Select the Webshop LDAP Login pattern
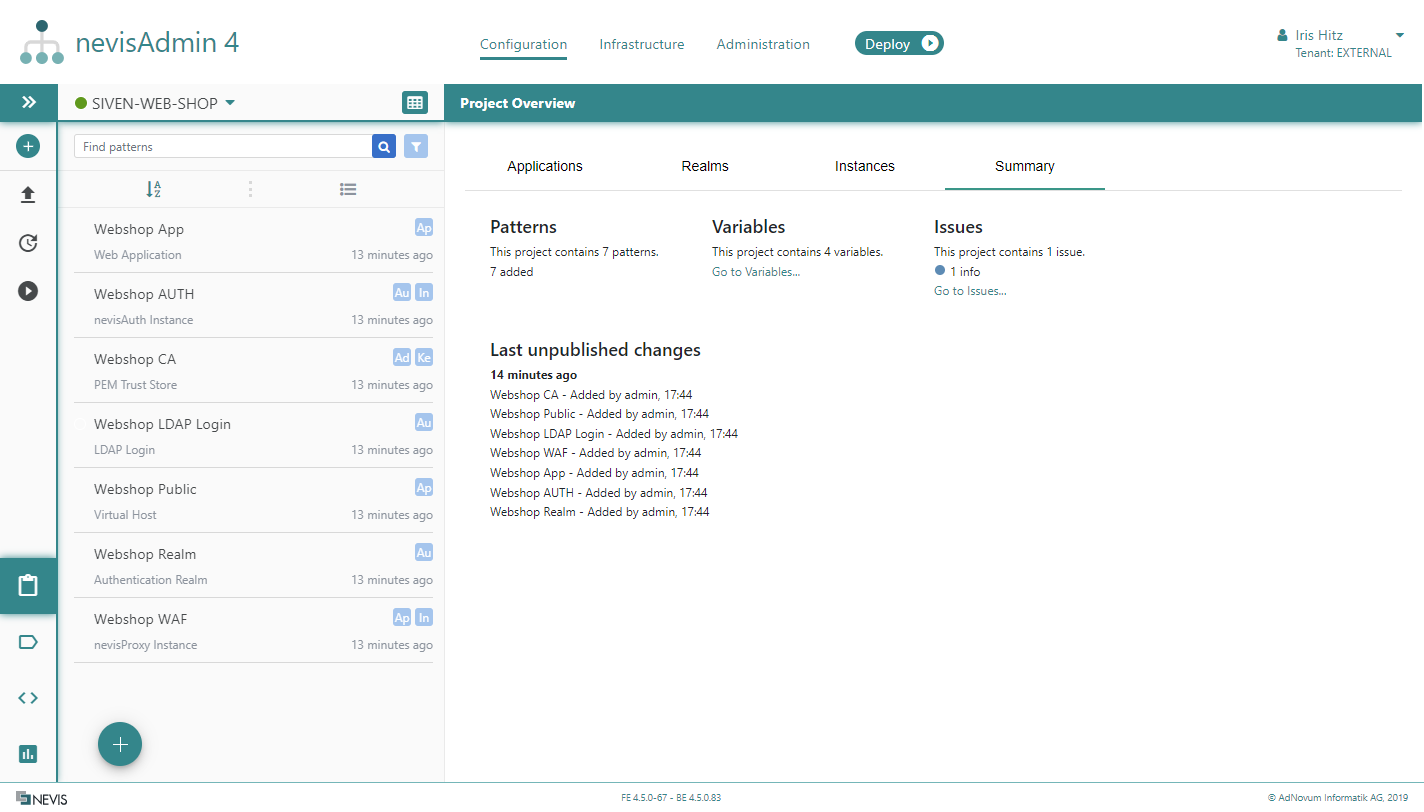This screenshot has width=1424, height=812. (x=253, y=435)
